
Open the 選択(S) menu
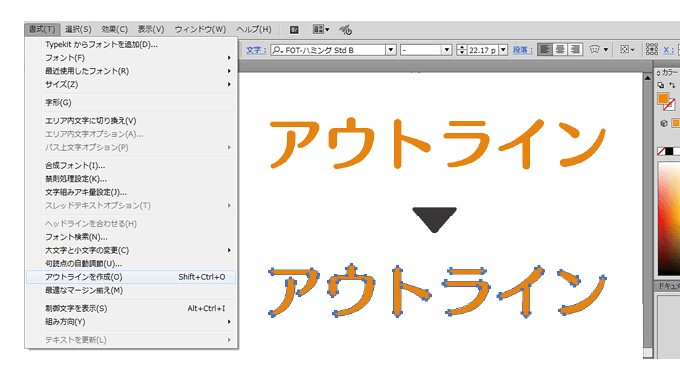[78, 29]
